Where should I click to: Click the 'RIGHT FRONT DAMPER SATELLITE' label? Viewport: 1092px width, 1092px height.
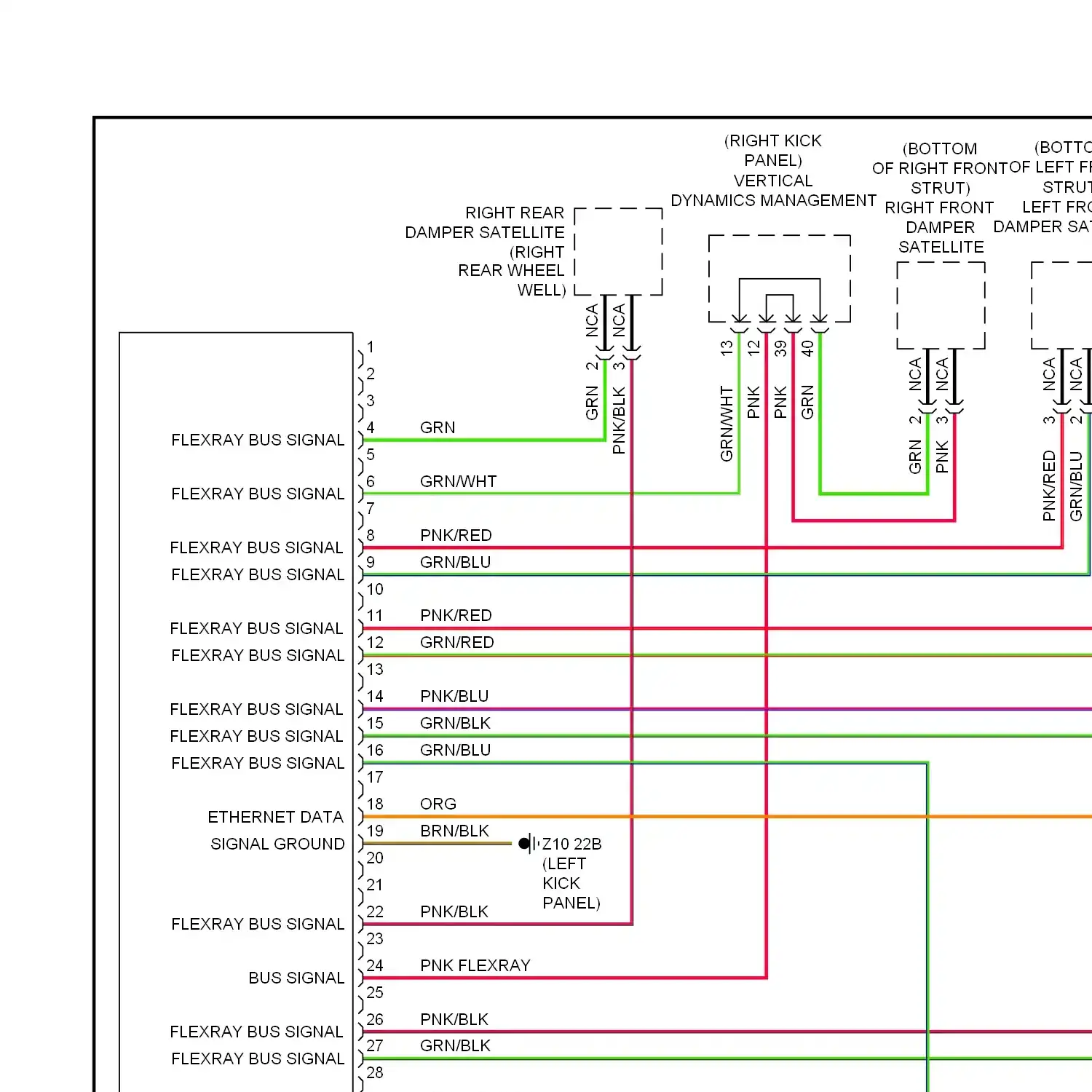[940, 227]
